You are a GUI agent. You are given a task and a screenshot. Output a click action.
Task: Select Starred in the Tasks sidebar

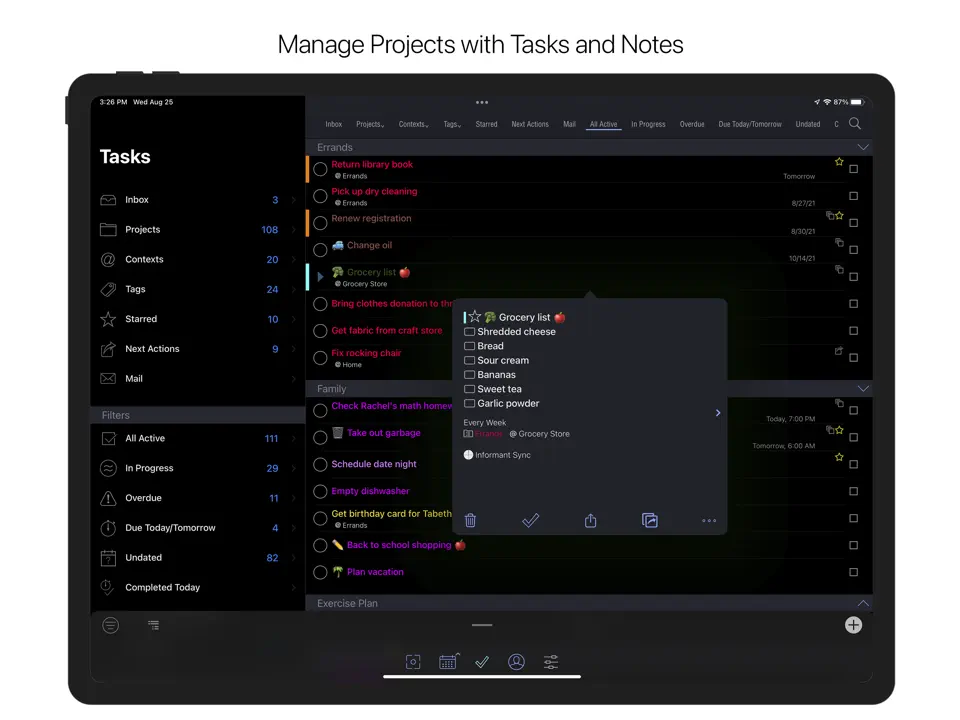[141, 319]
